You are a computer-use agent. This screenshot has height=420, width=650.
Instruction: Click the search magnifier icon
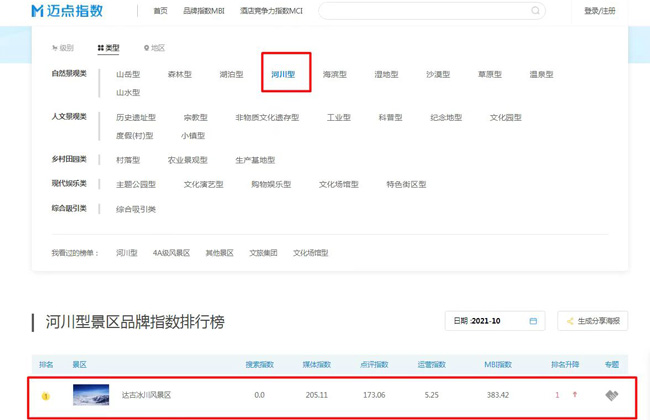536,11
